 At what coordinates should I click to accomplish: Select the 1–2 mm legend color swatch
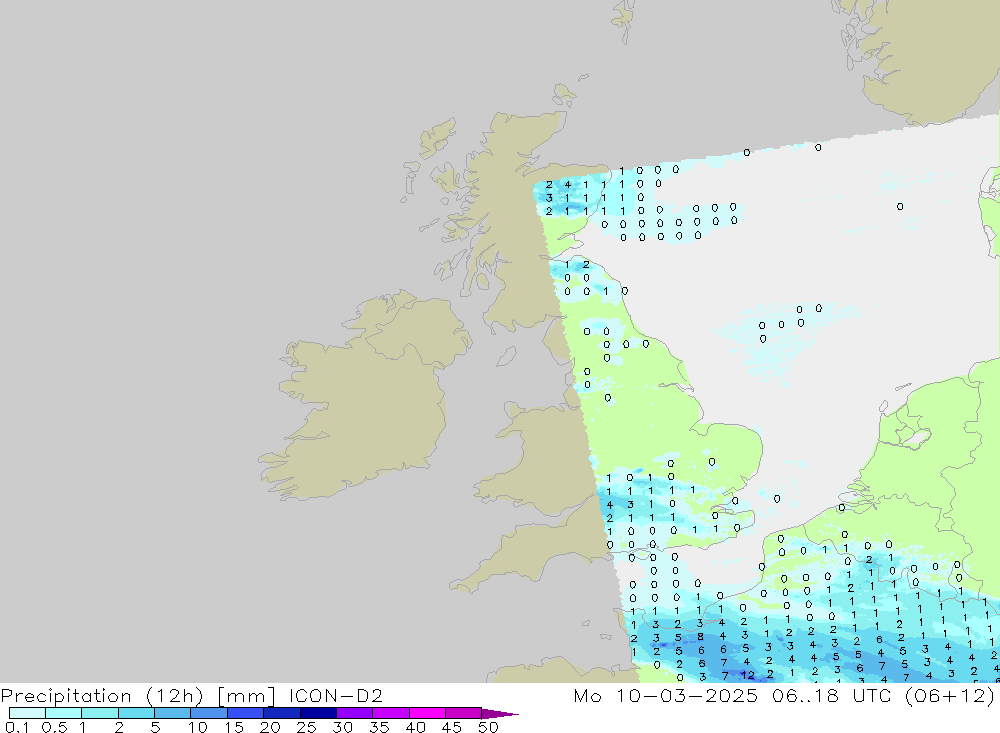click(x=100, y=713)
